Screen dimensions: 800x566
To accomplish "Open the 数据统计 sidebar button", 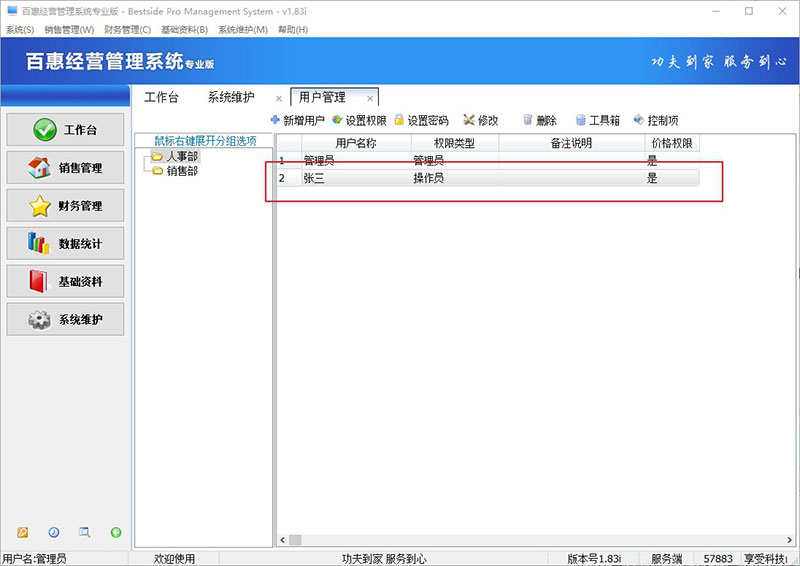I will pyautogui.click(x=65, y=243).
